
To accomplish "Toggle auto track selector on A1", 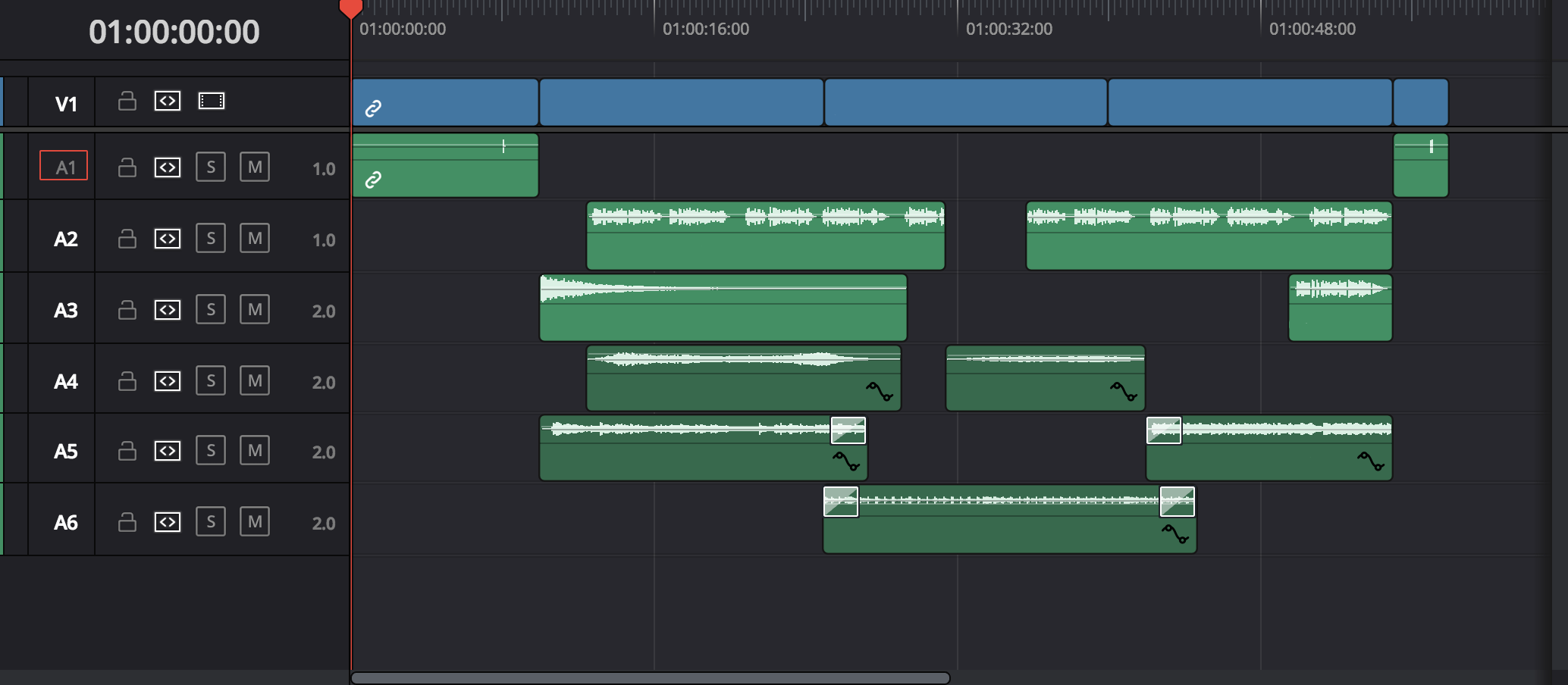I will 168,167.
